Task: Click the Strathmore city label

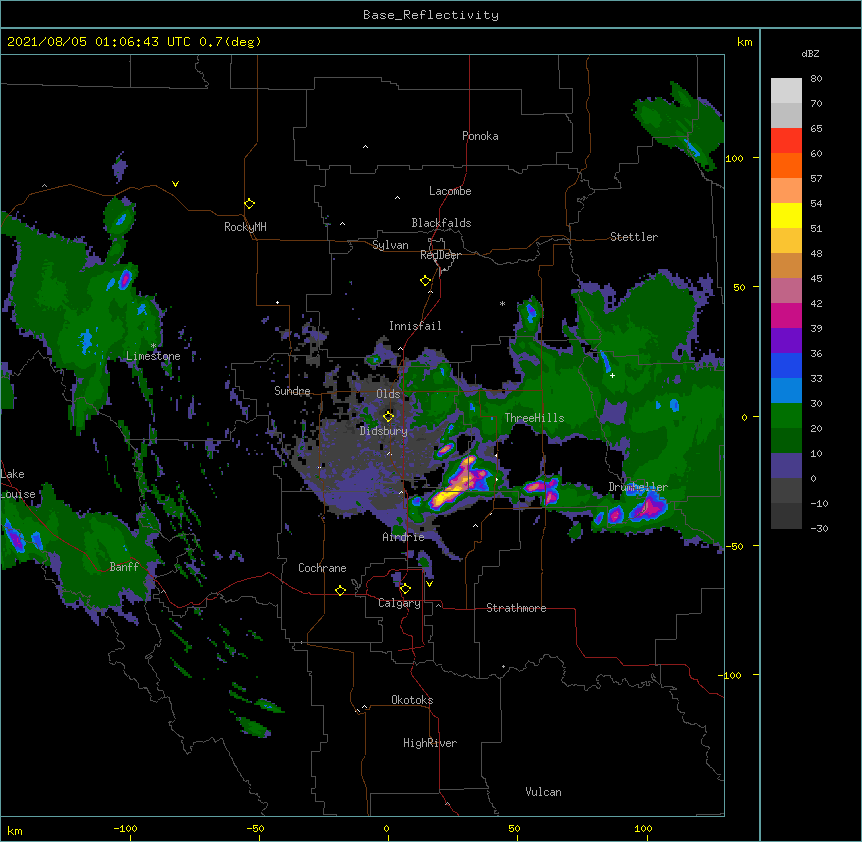Action: point(516,608)
